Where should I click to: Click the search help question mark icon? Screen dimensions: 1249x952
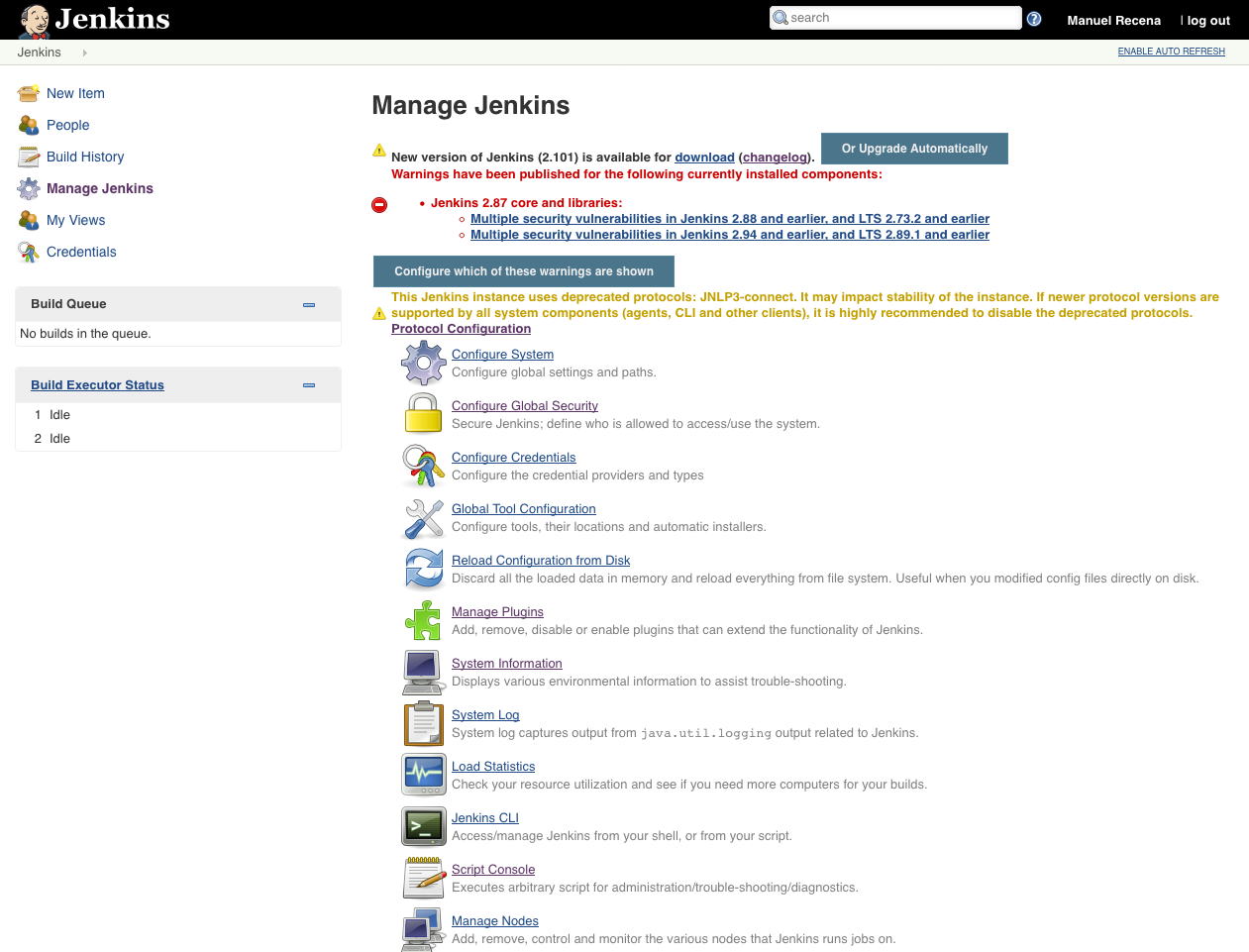pyautogui.click(x=1034, y=19)
